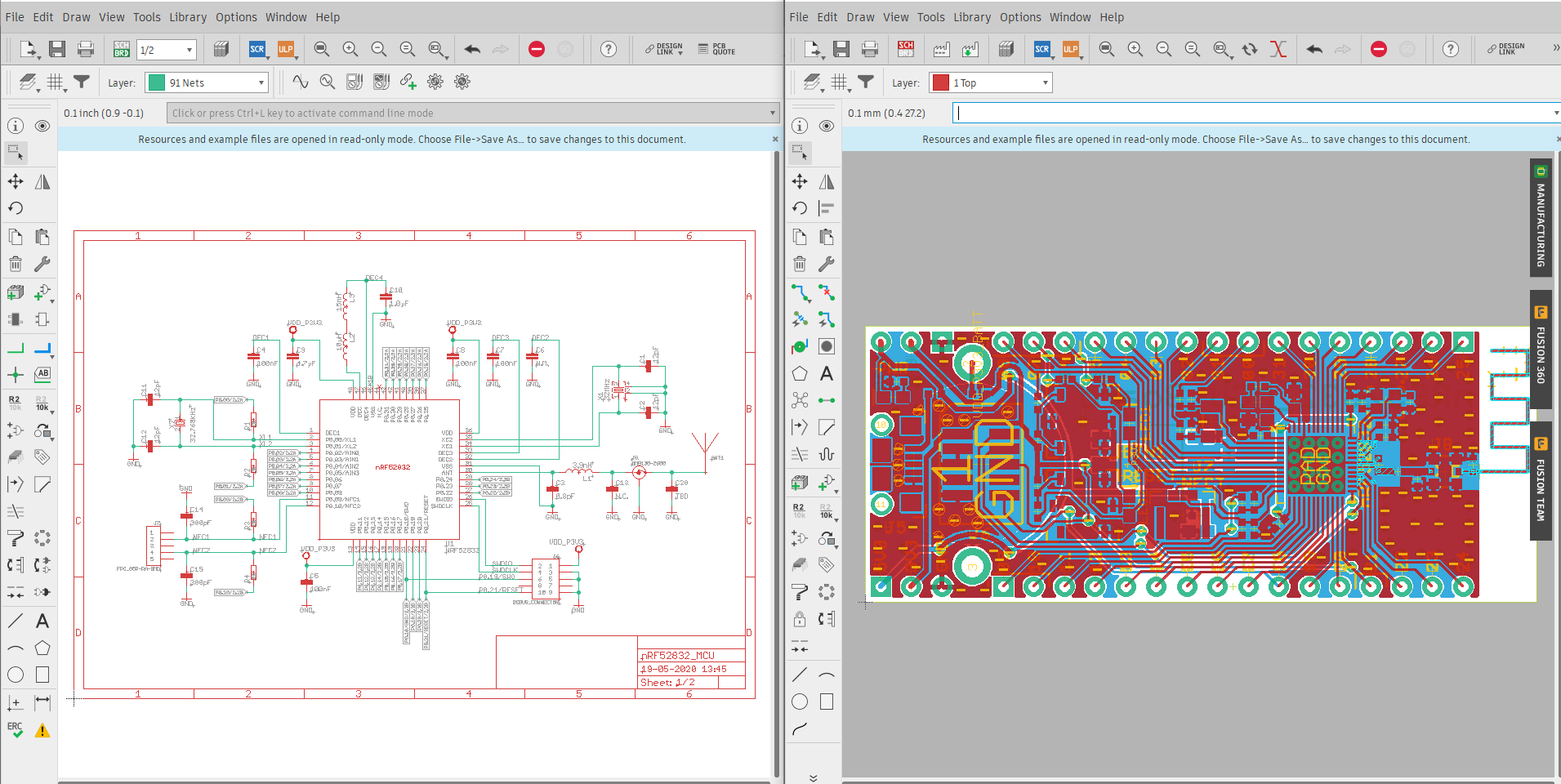Toggle the Show eye tool in schematic sidebar
This screenshot has width=1561, height=784.
[x=42, y=126]
